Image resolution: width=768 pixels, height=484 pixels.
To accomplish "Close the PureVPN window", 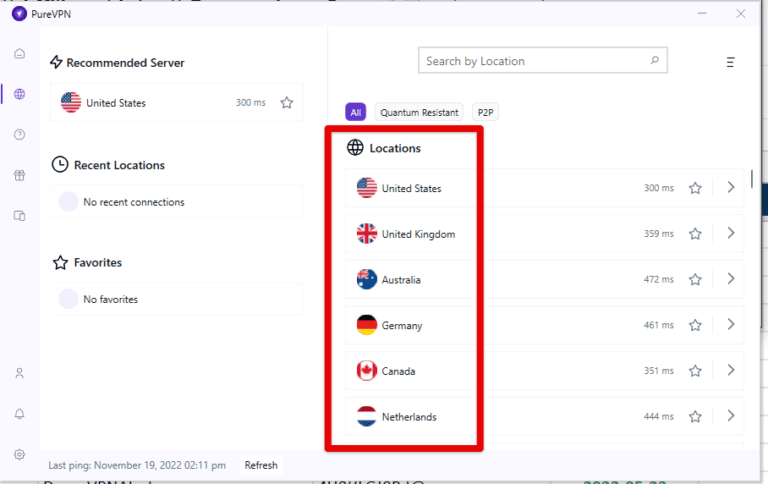I will [741, 14].
